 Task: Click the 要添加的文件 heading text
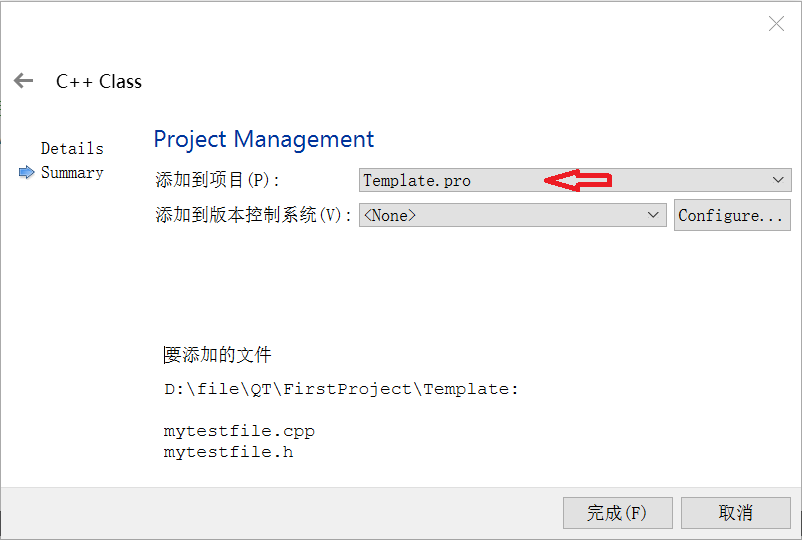[x=217, y=355]
